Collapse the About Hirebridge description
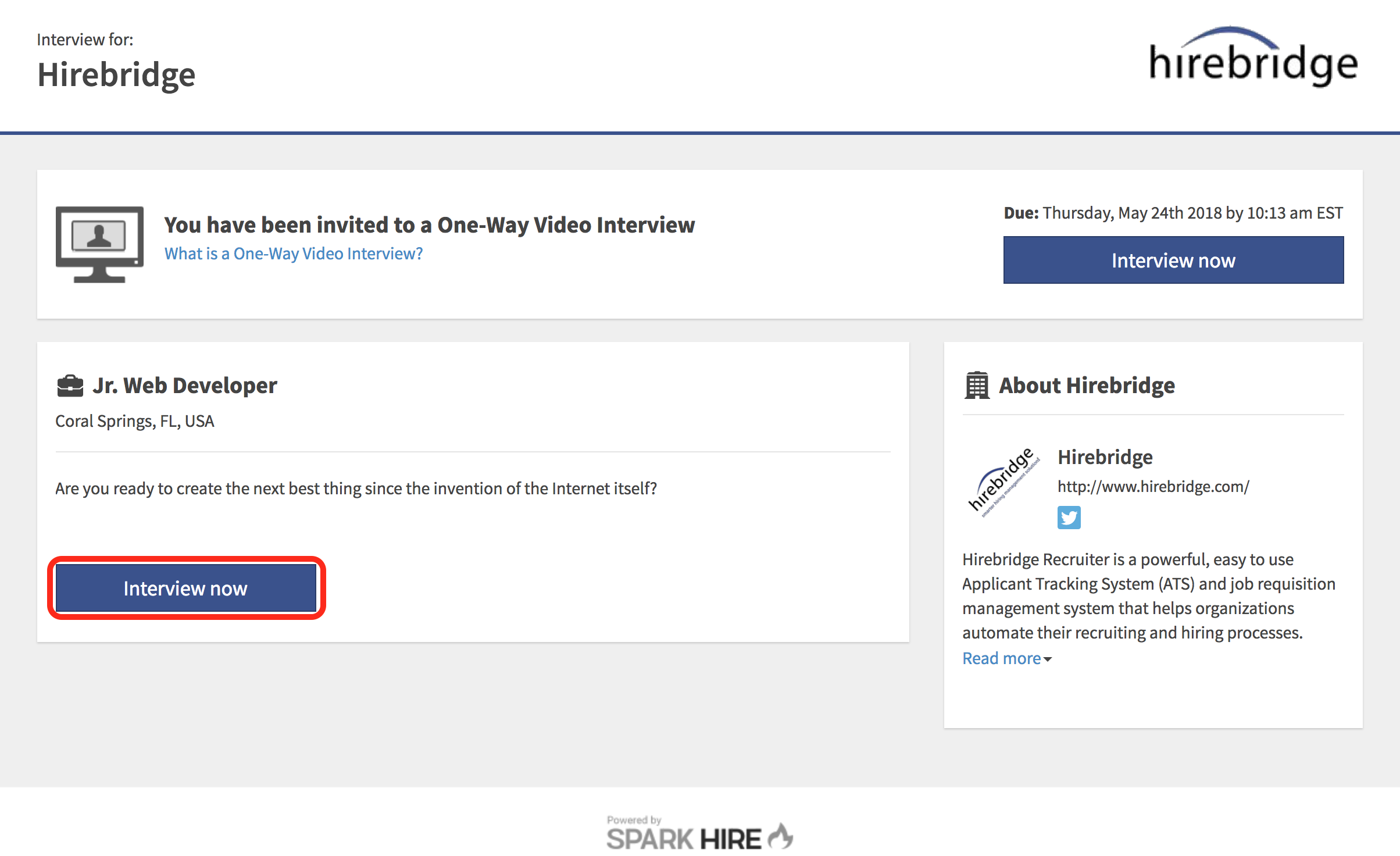Viewport: 1400px width, 856px height. 1002,658
